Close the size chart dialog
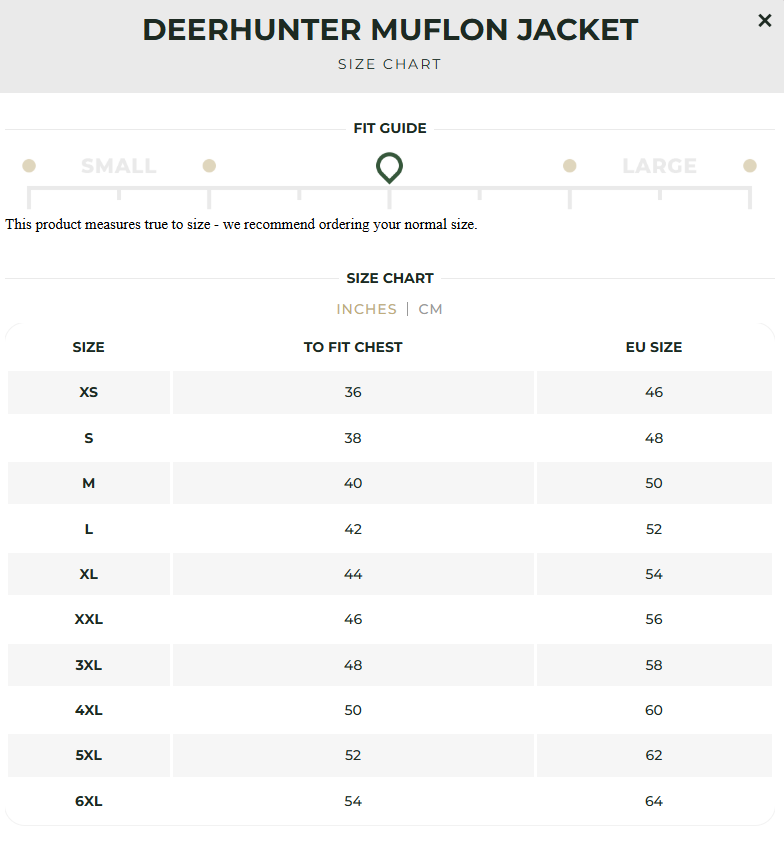The image size is (784, 844). point(764,20)
